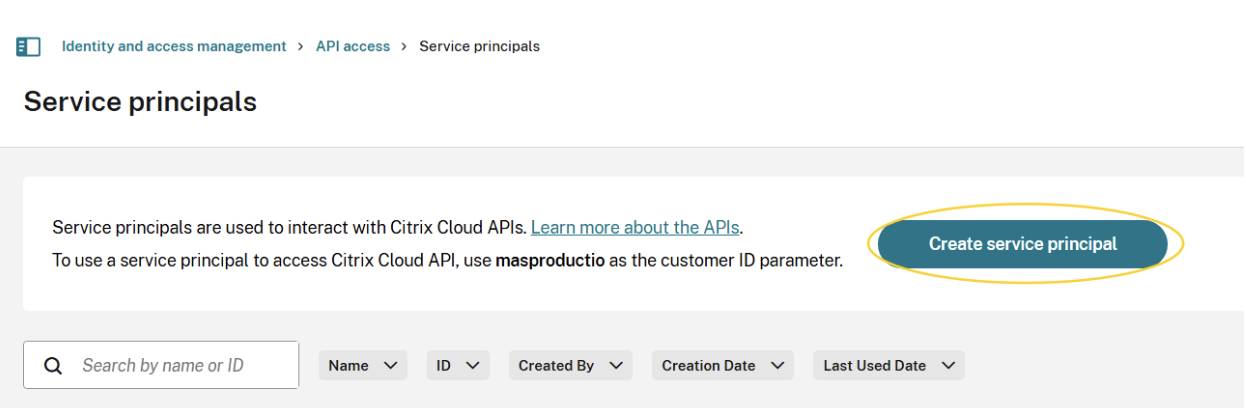Click the chevron arrow on Name filter
This screenshot has width=1246, height=408.
[389, 366]
